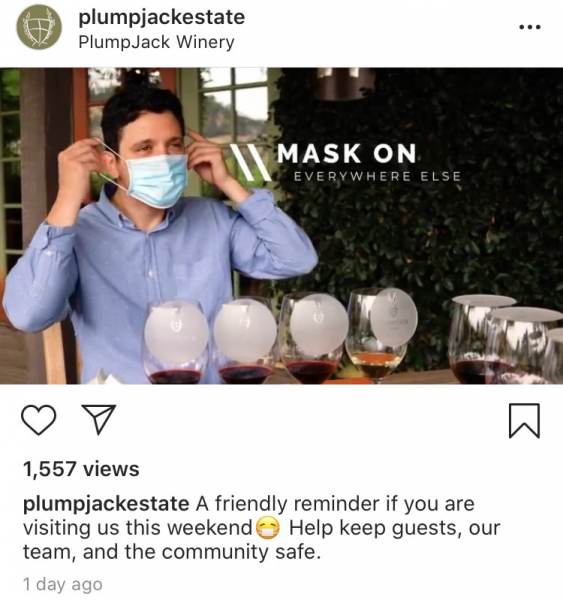Open the plumpjackestate profile avatar
The width and height of the screenshot is (563, 600).
(39, 27)
